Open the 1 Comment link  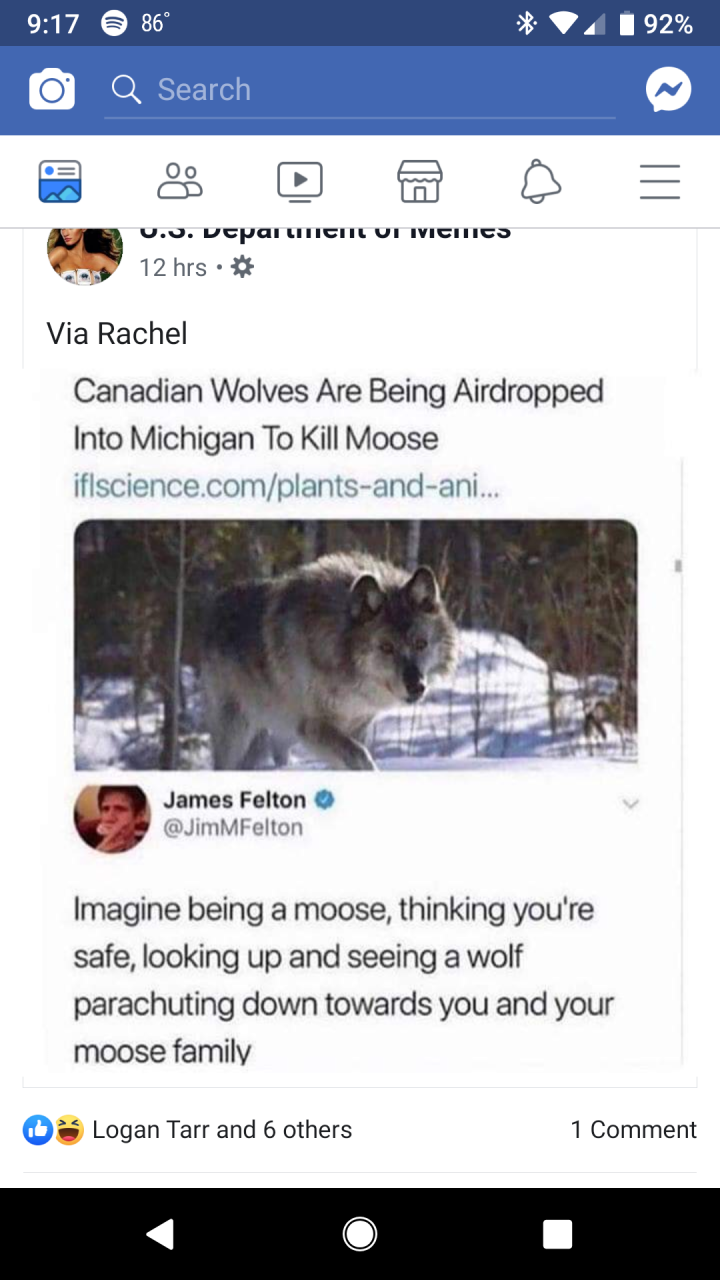633,1130
